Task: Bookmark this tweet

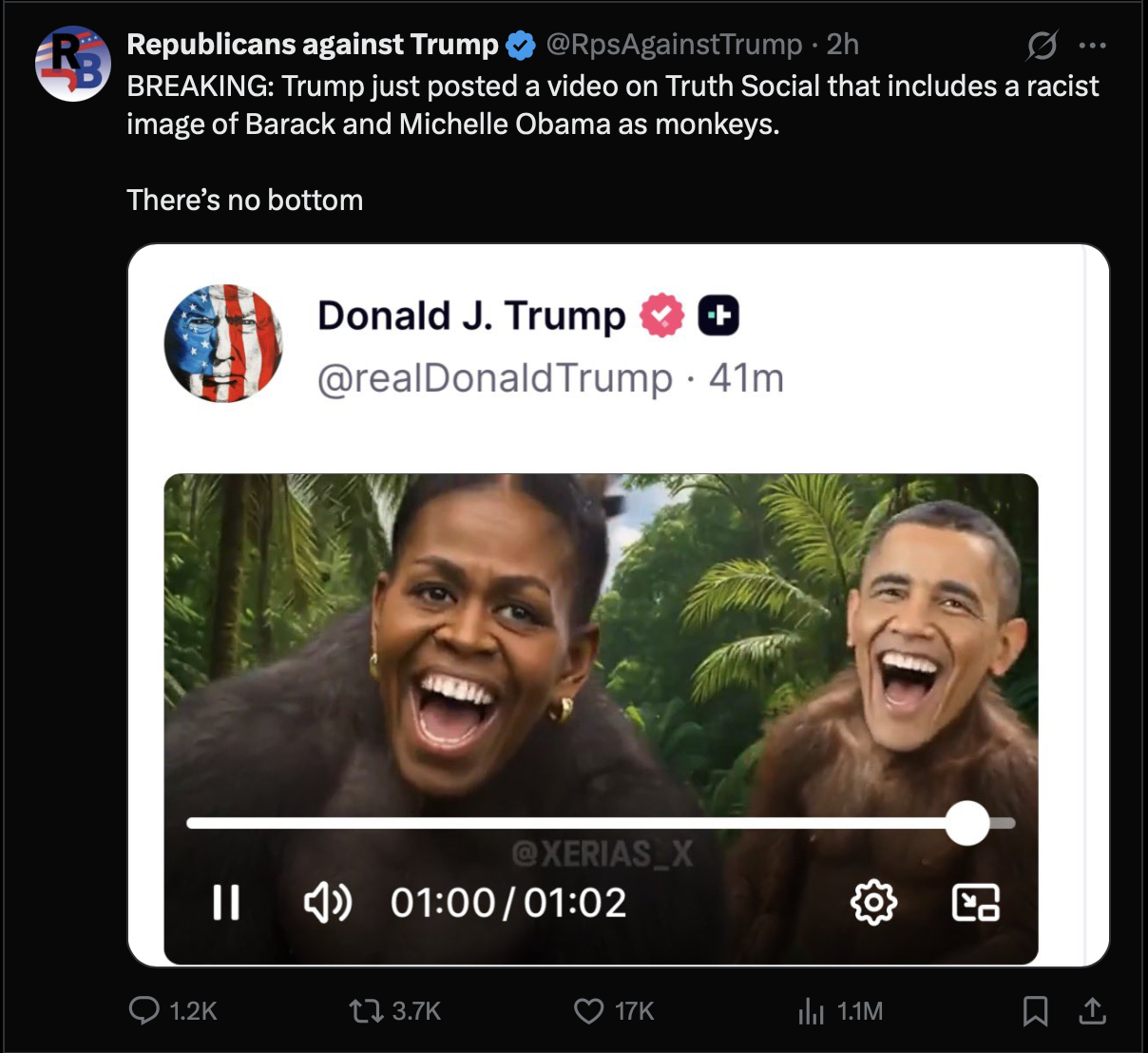Action: [x=1035, y=1010]
